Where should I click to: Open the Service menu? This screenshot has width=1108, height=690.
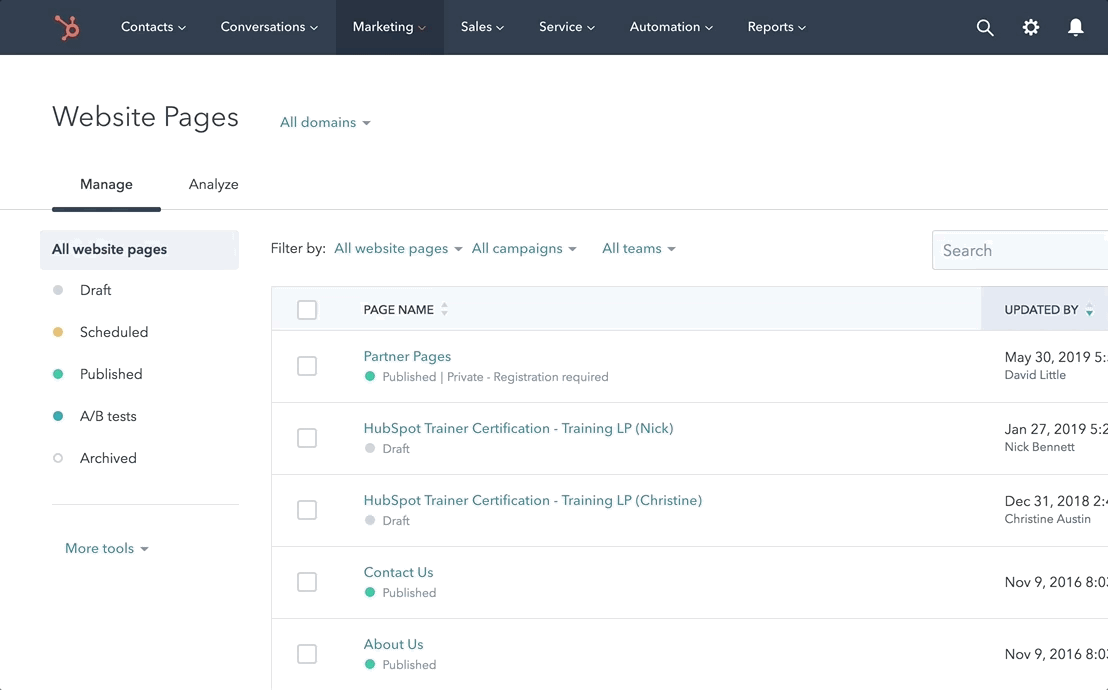pos(567,27)
